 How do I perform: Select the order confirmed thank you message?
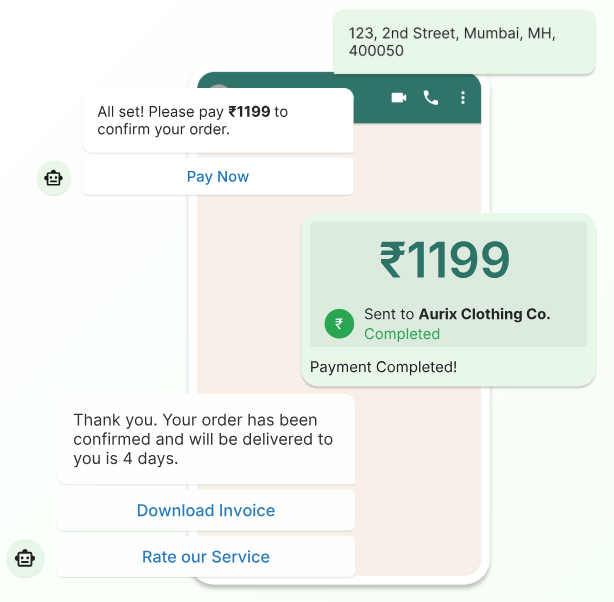204,439
